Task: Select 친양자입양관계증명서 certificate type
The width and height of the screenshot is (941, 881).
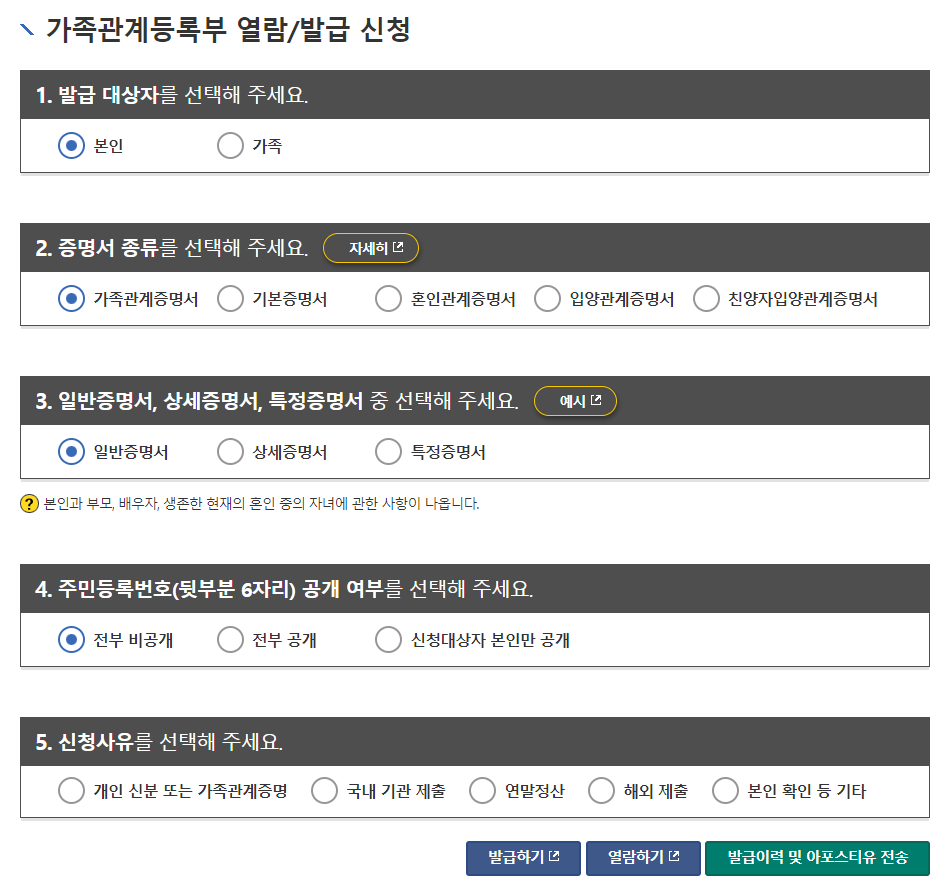Action: coord(706,299)
